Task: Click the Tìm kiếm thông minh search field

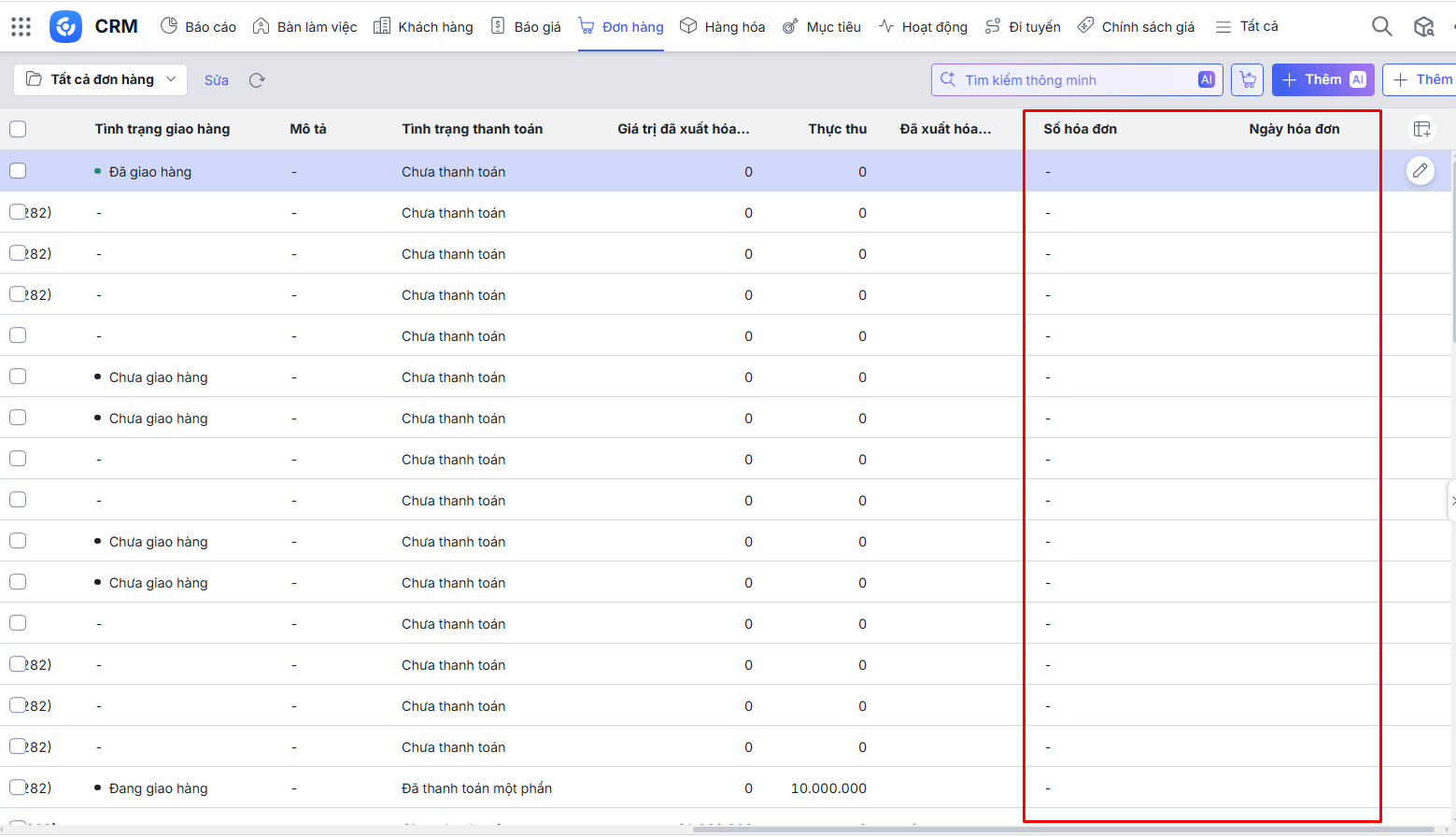Action: (1074, 80)
